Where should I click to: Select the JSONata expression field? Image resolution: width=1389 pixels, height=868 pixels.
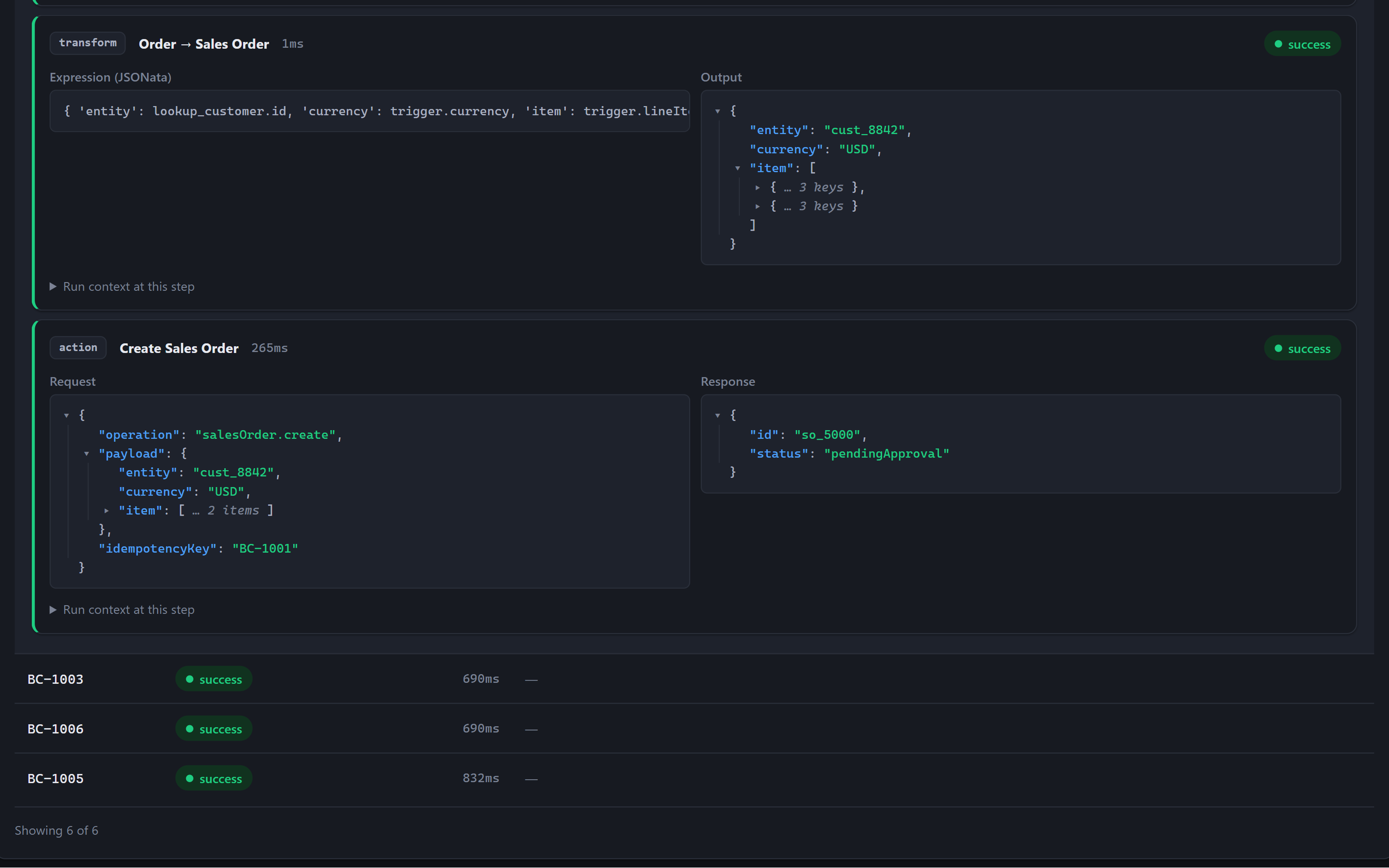pyautogui.click(x=369, y=111)
